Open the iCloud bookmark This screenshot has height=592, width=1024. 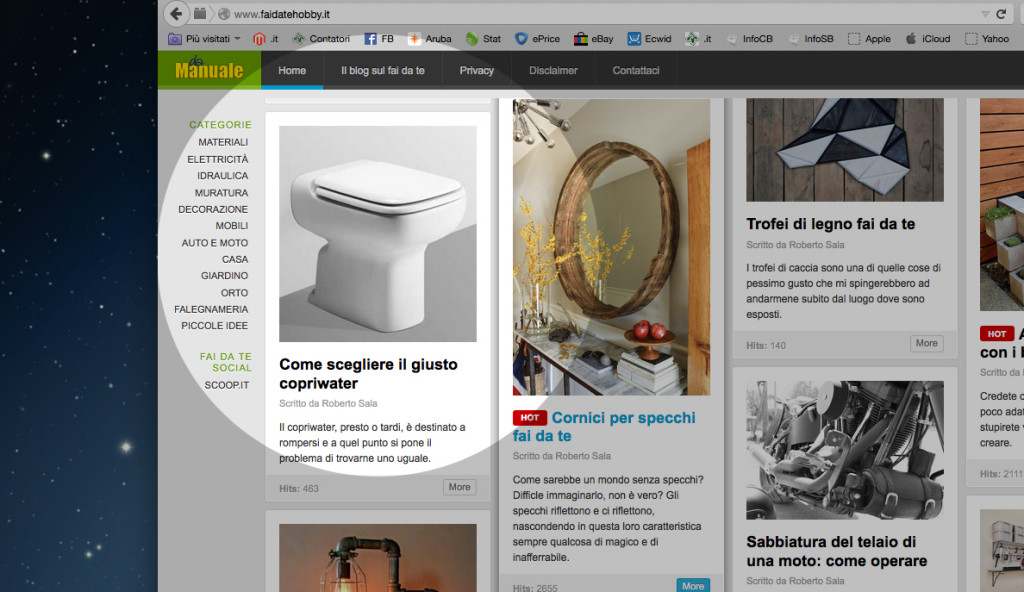[928, 38]
